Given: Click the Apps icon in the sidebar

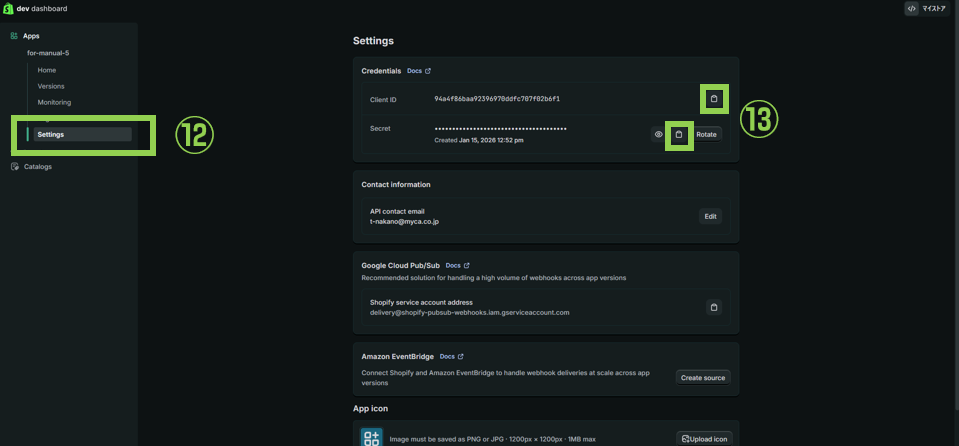Looking at the screenshot, I should pyautogui.click(x=14, y=36).
